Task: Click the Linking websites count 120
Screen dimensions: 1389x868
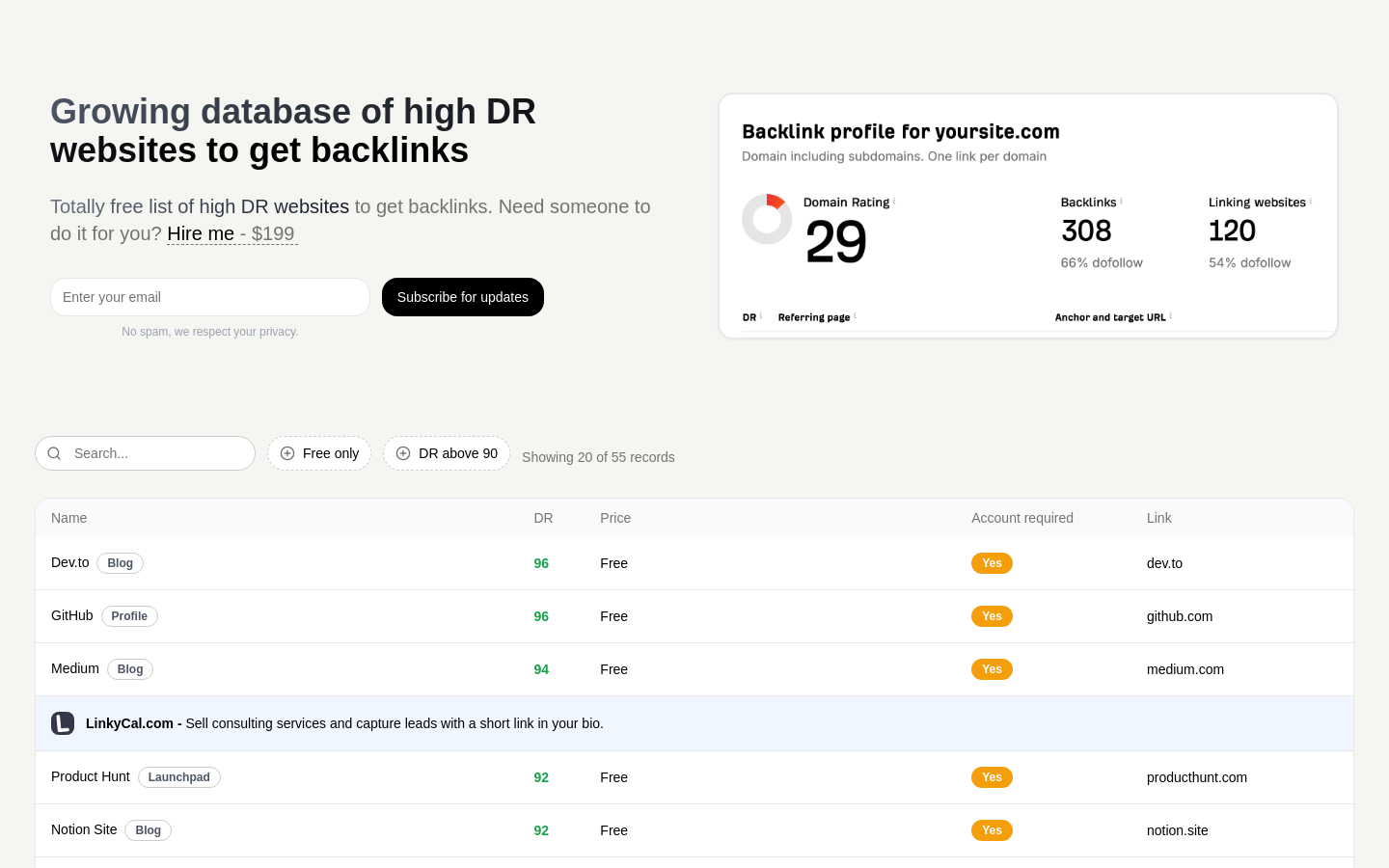Action: [x=1232, y=231]
